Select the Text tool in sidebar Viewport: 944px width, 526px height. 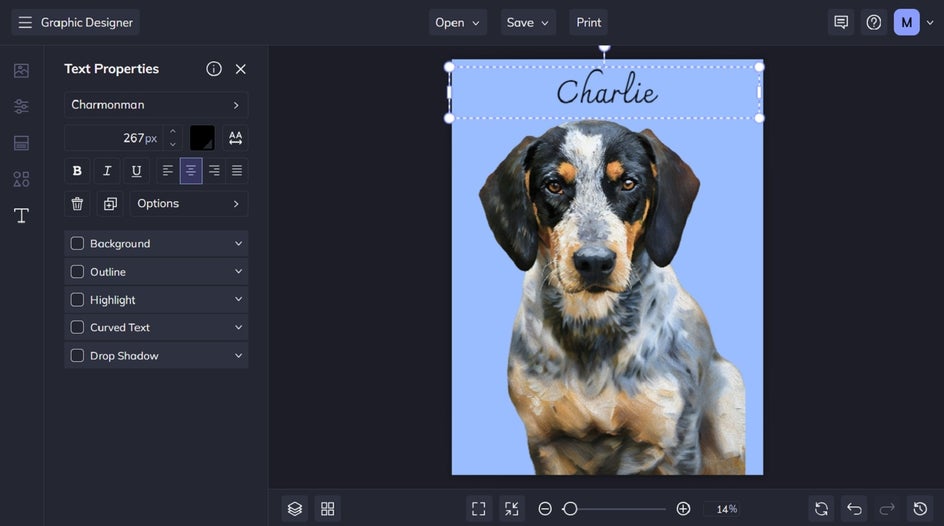pos(21,215)
